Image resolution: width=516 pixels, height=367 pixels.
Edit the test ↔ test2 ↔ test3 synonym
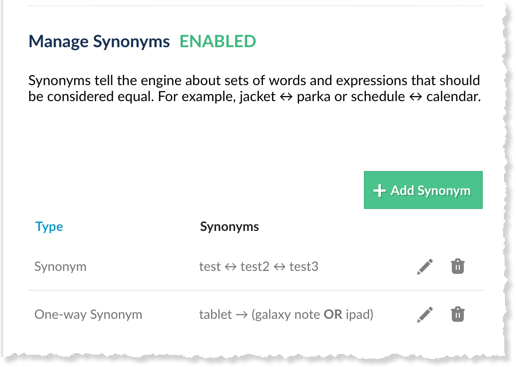[425, 267]
